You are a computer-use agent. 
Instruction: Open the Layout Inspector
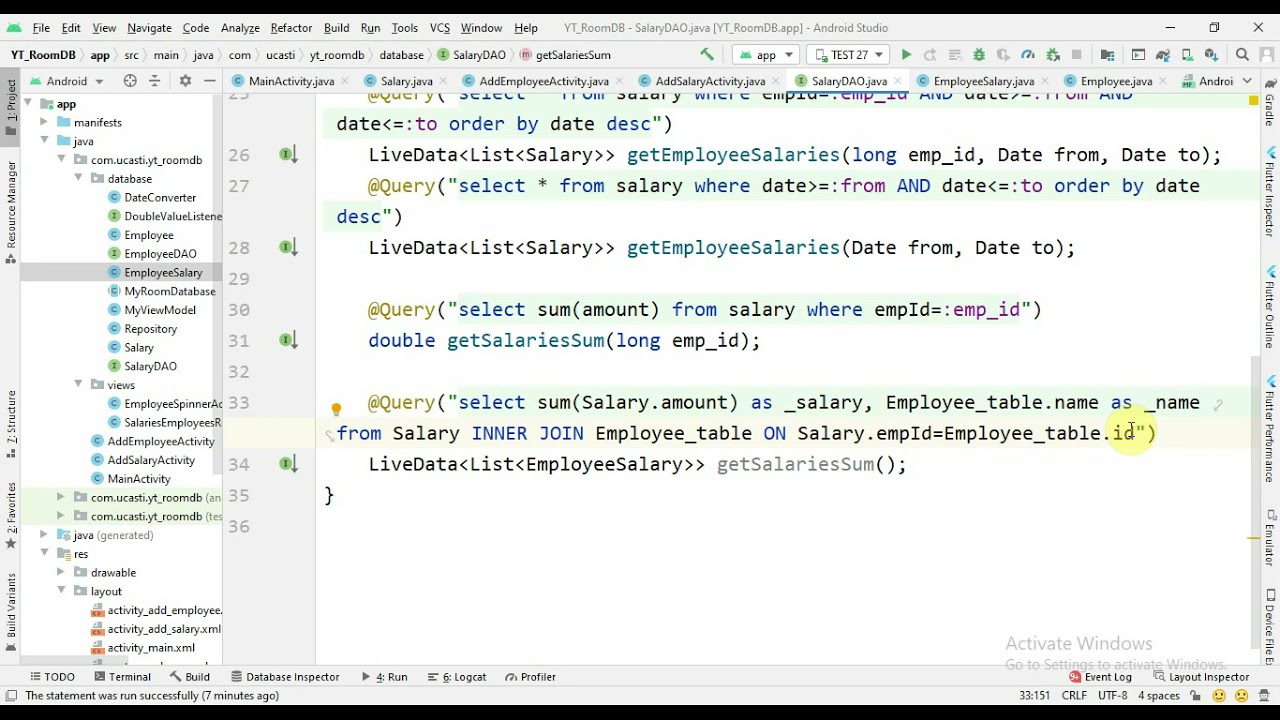click(x=1201, y=677)
